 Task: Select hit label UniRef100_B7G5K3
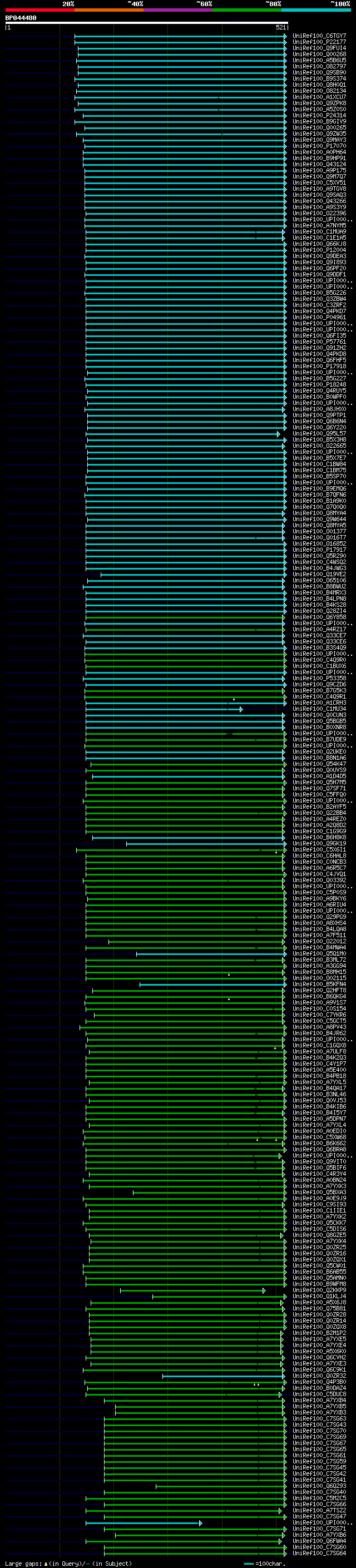(319, 690)
